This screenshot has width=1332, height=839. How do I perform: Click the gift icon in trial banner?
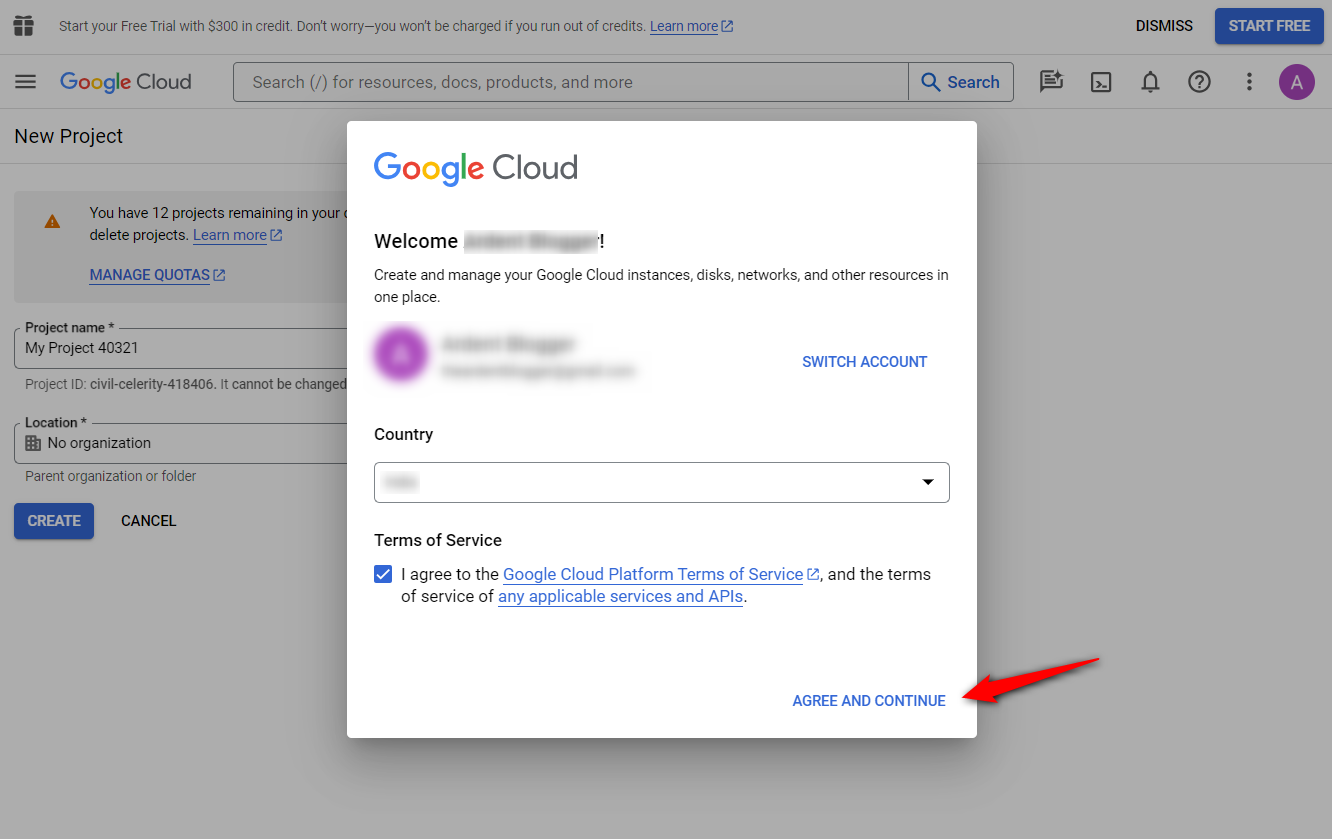click(x=23, y=26)
